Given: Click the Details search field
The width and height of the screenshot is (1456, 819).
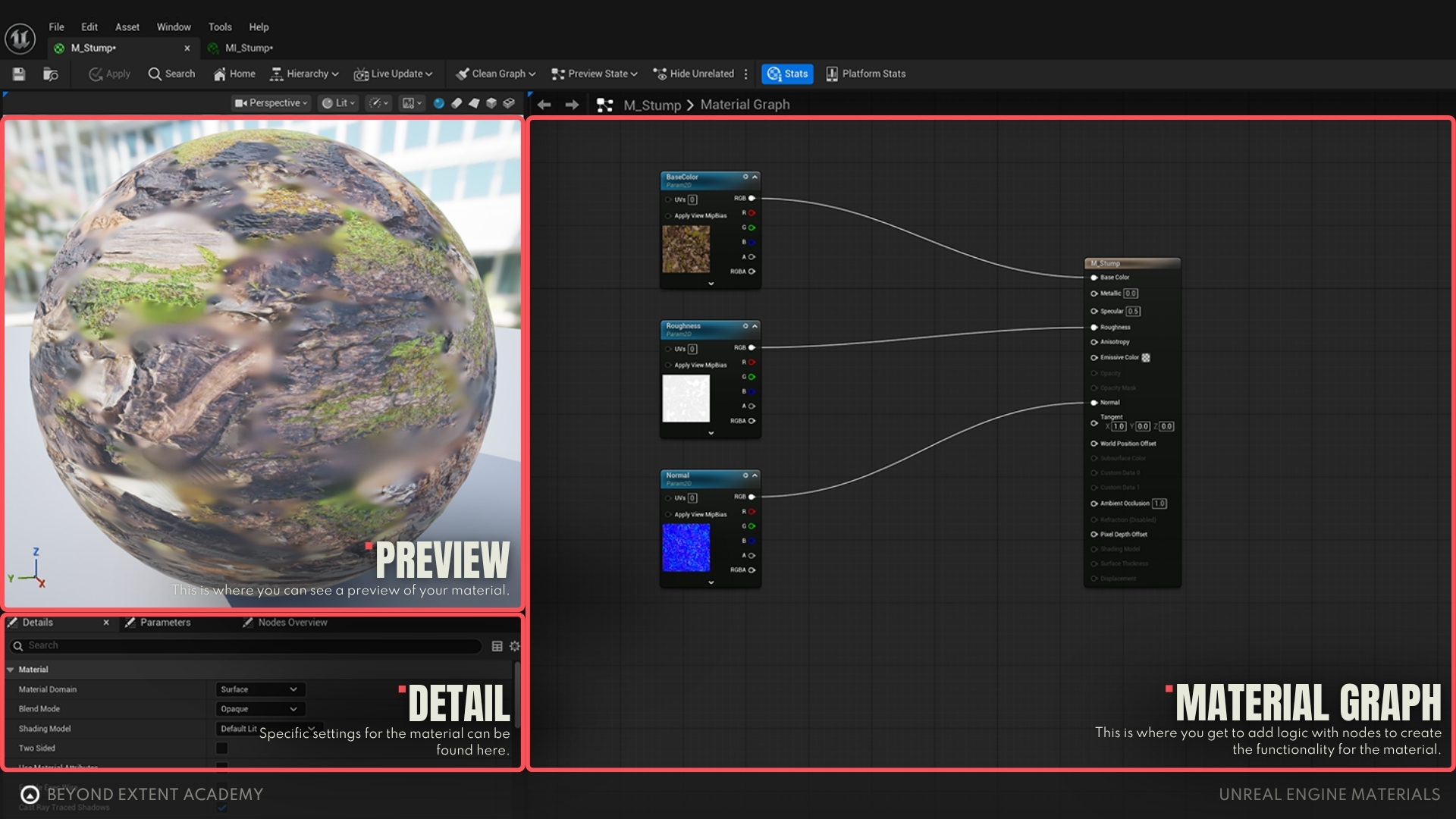Looking at the screenshot, I should [250, 645].
